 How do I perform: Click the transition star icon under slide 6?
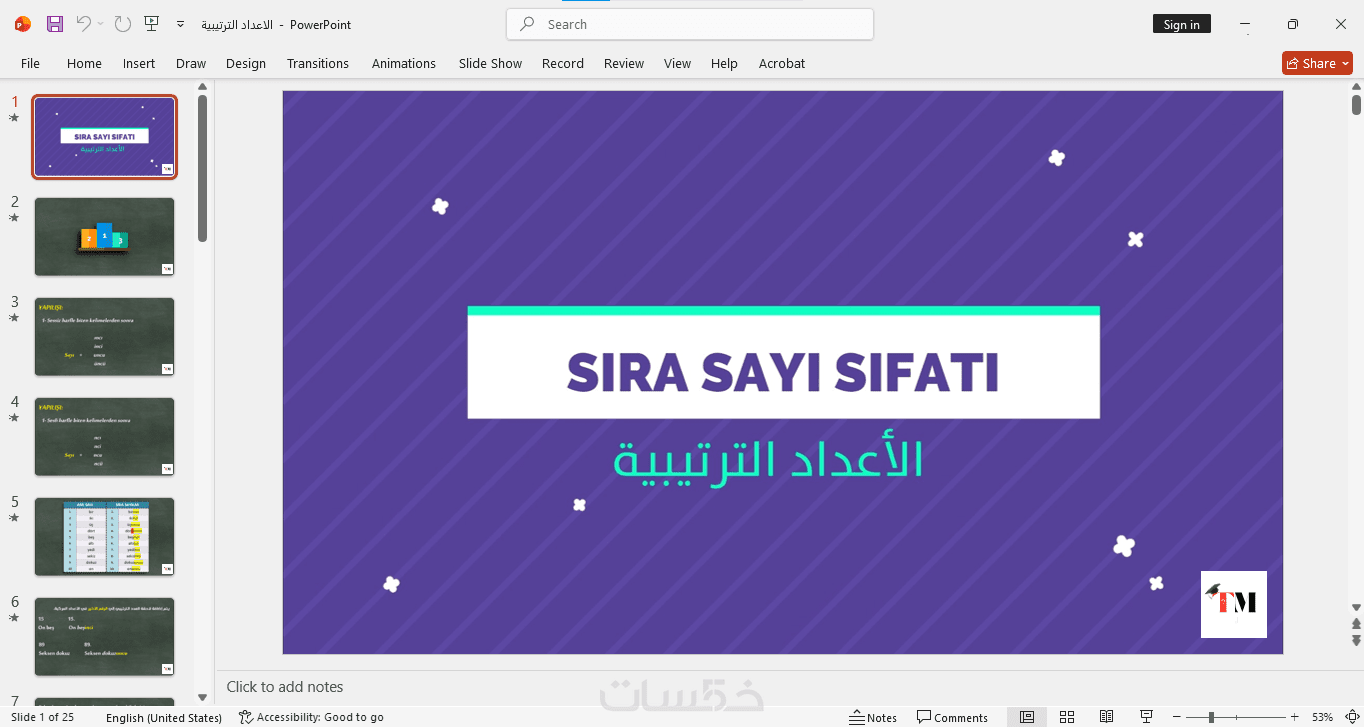14,618
